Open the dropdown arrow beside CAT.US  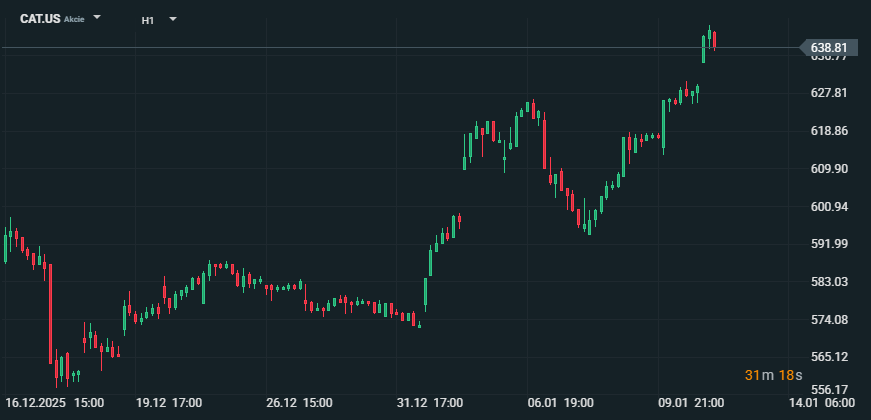pyautogui.click(x=97, y=18)
